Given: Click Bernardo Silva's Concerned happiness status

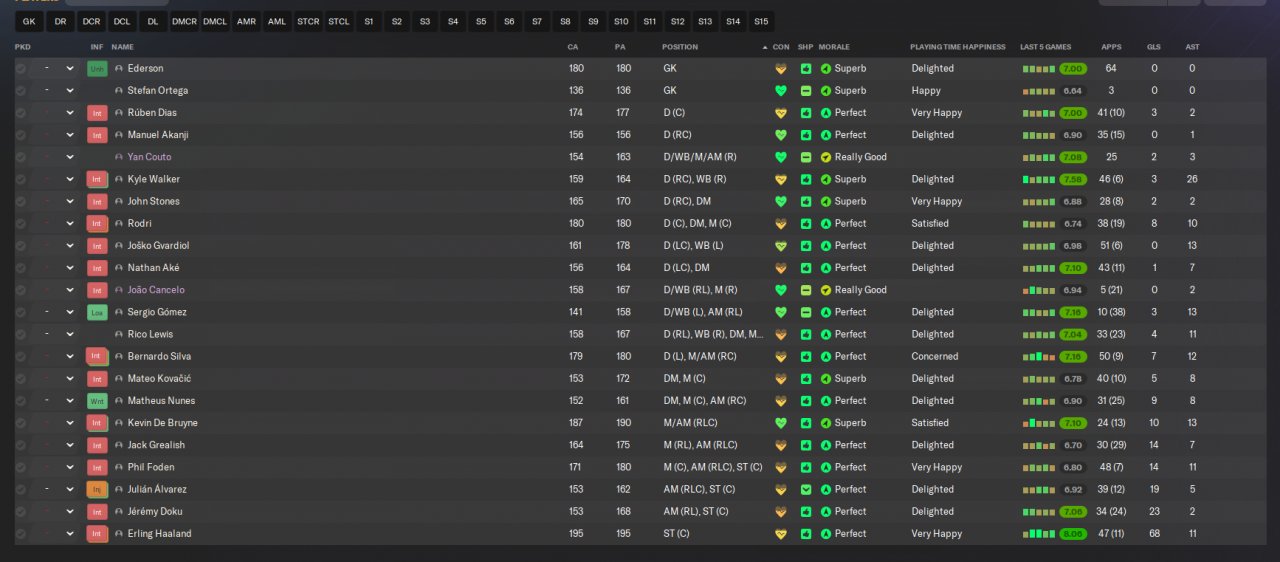Looking at the screenshot, I should click(935, 356).
